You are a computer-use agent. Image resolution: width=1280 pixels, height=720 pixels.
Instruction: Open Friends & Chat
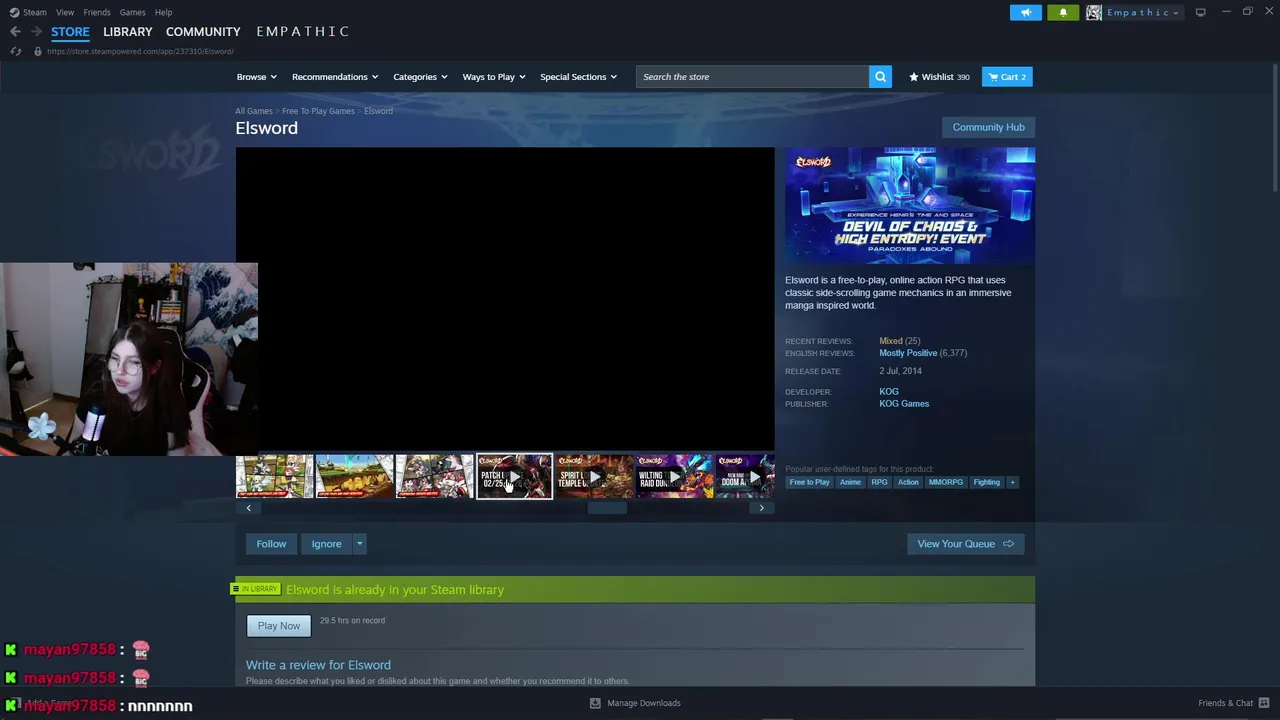click(1233, 703)
